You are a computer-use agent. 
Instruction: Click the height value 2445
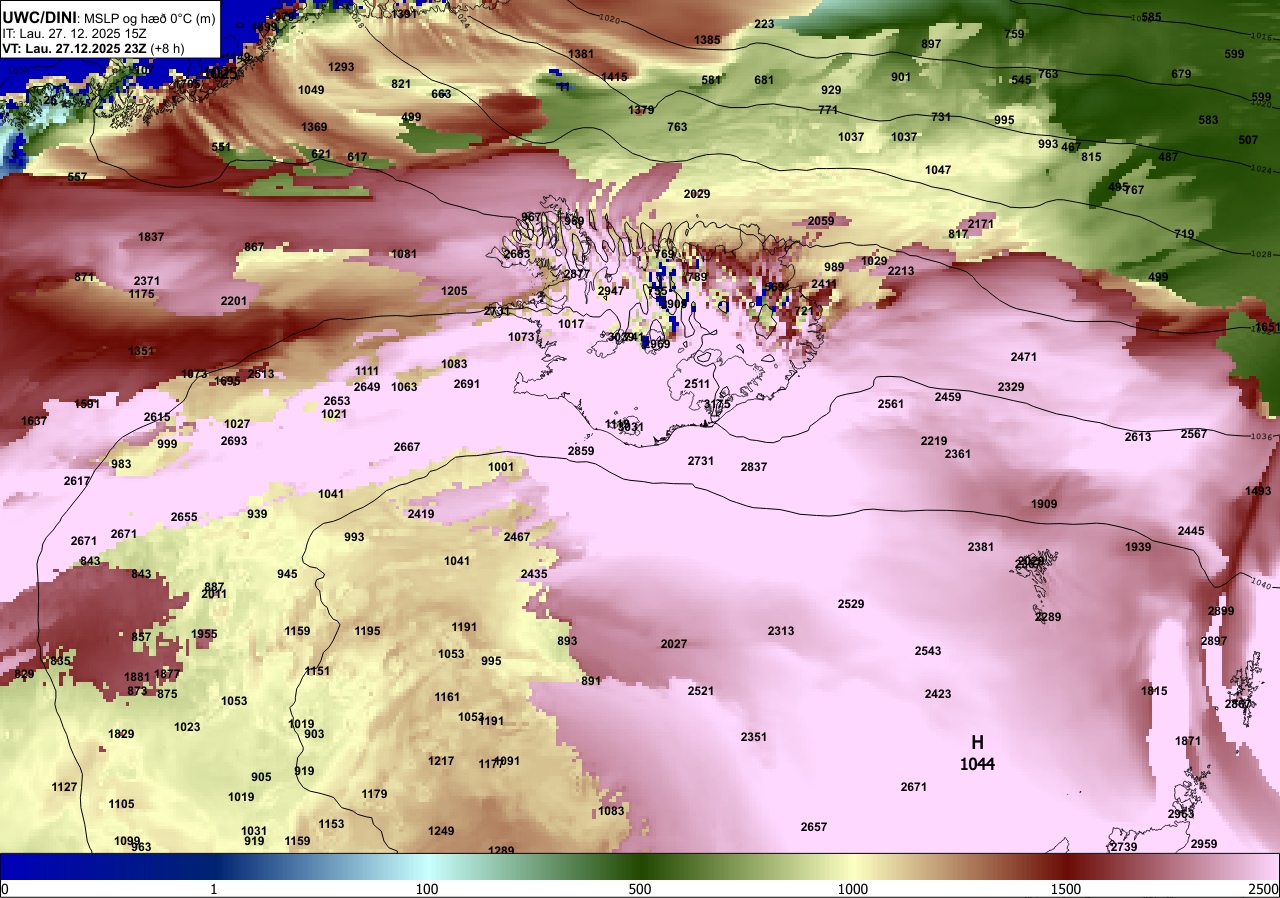coord(1191,531)
